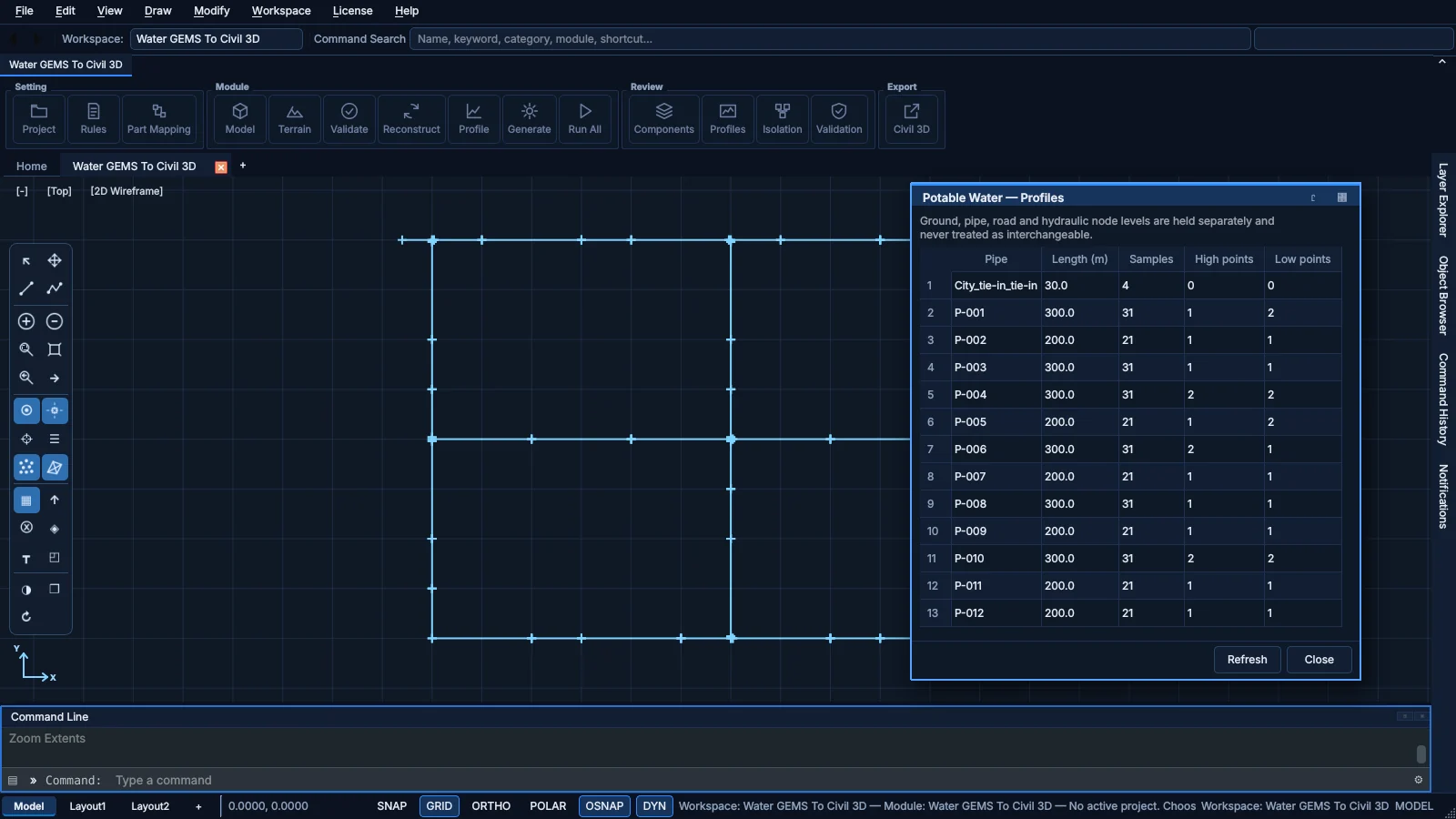The width and height of the screenshot is (1456, 819).
Task: Open Isolation review tool
Action: [783, 119]
